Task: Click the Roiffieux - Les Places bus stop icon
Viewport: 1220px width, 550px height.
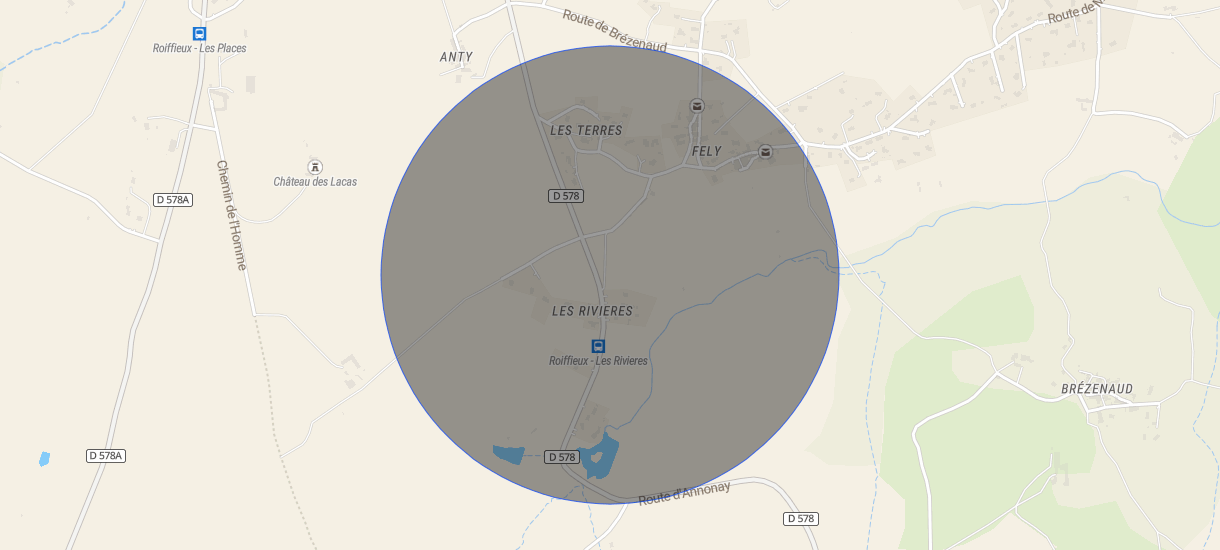Action: pos(199,33)
